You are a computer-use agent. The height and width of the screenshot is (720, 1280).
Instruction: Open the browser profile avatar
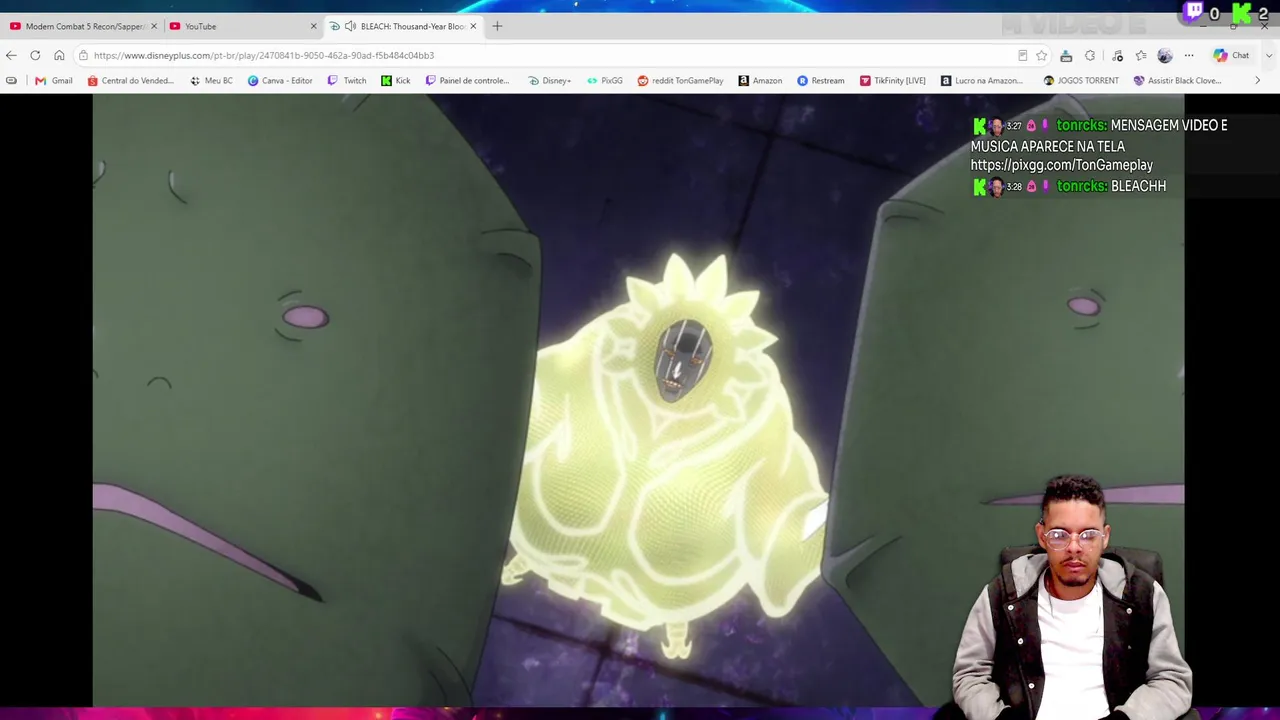pyautogui.click(x=1165, y=55)
